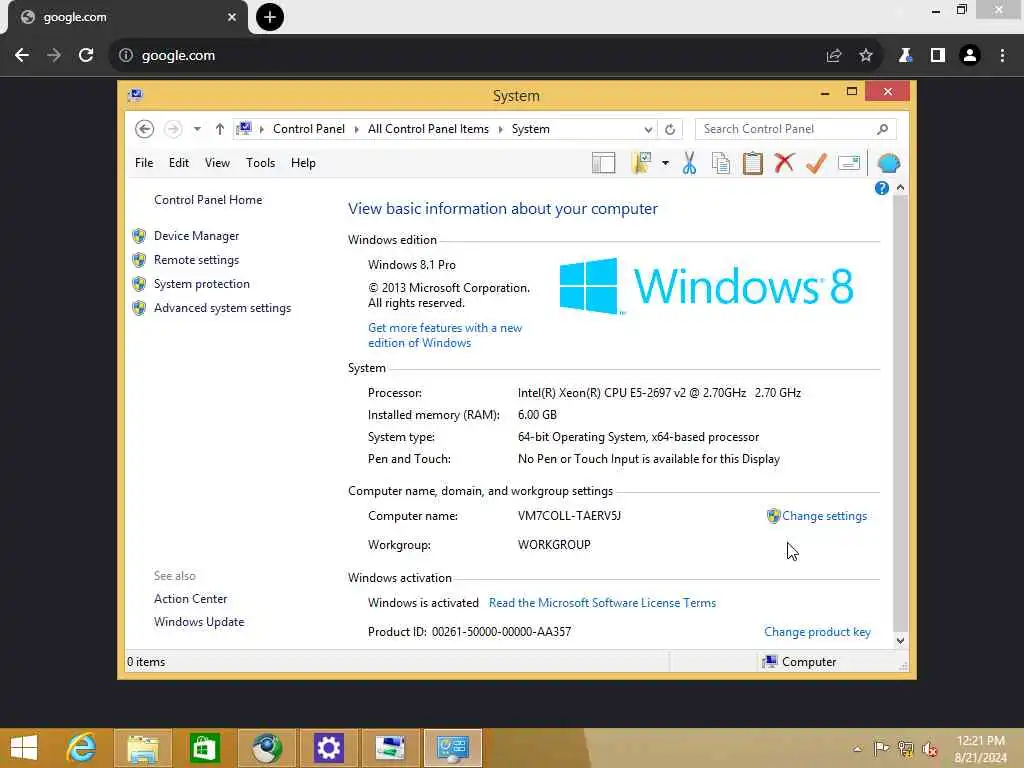Expand the breadcrumb arrow after Control Panel
Viewport: 1024px width, 768px height.
point(357,129)
